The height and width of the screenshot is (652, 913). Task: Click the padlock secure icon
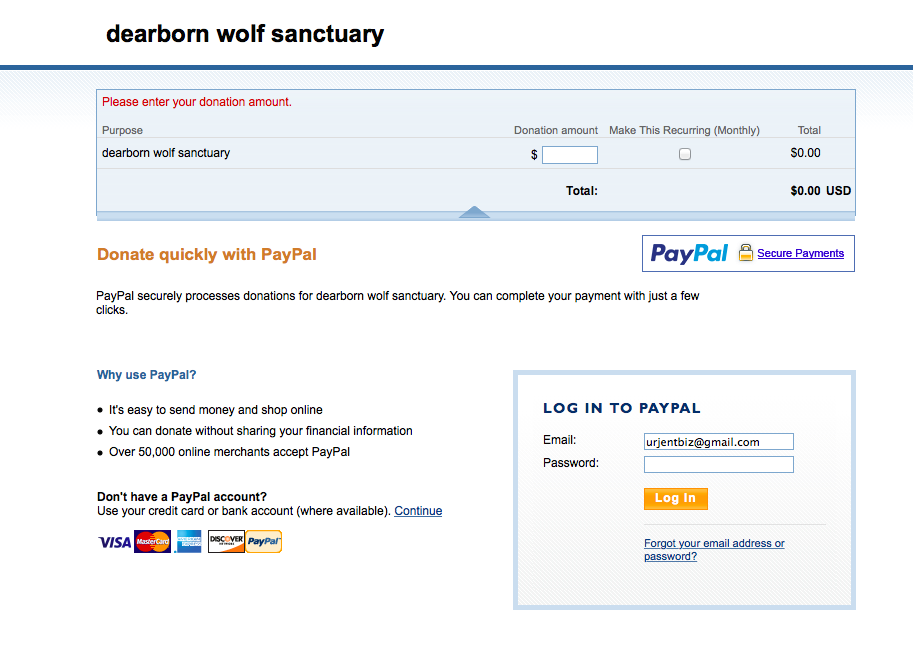pyautogui.click(x=745, y=253)
